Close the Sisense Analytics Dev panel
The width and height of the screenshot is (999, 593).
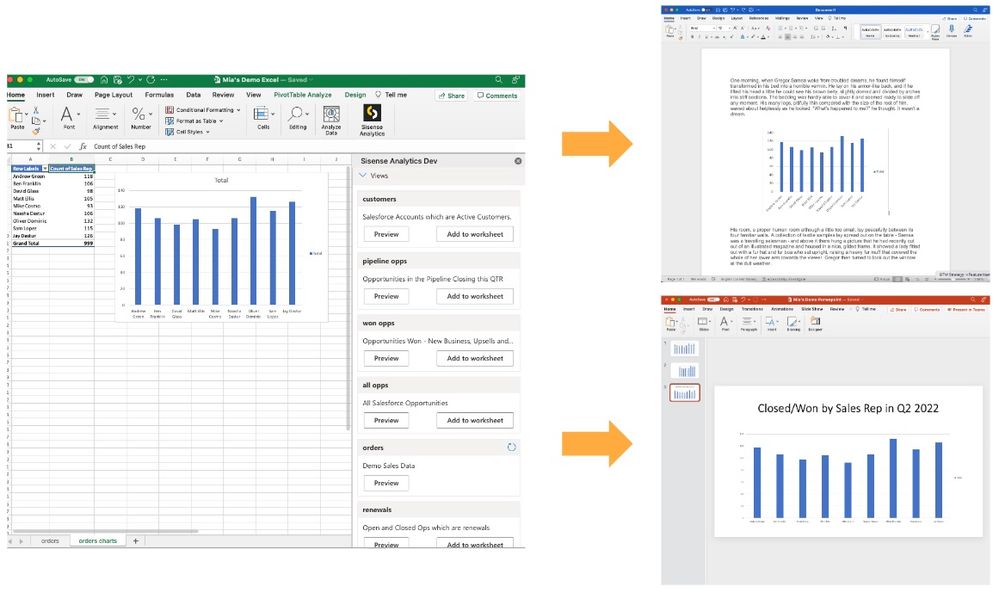tap(518, 161)
